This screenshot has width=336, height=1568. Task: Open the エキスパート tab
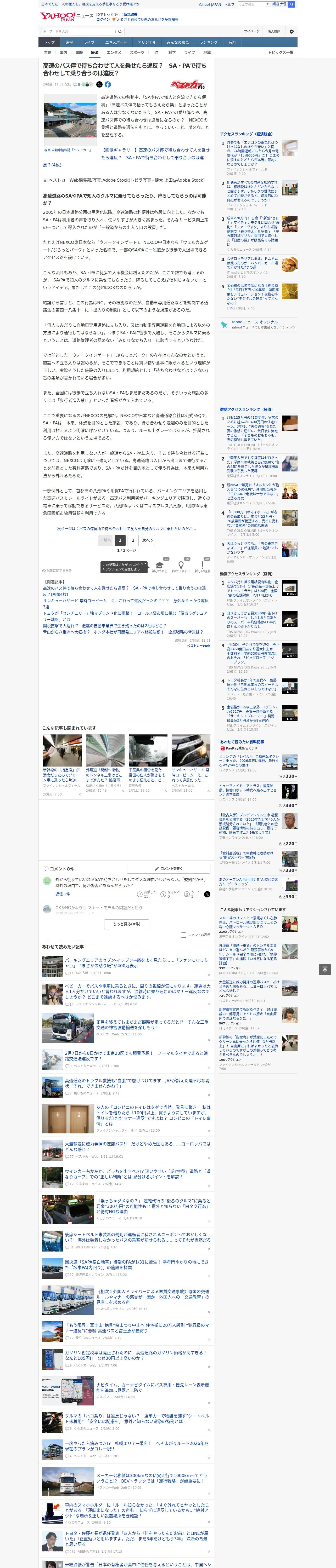coord(116,43)
